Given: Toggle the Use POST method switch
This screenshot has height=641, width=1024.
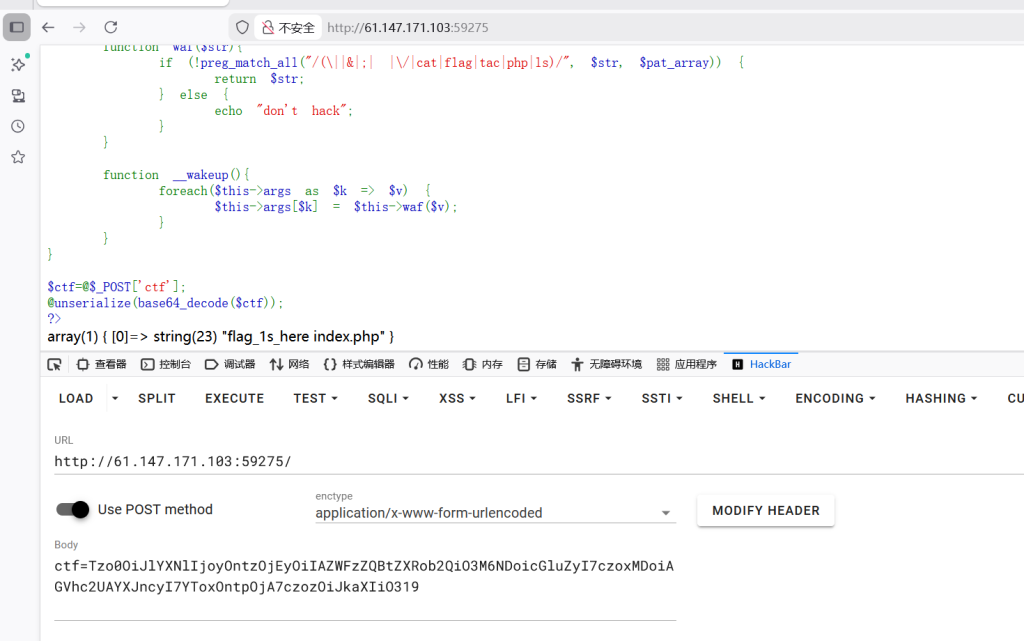Looking at the screenshot, I should [73, 509].
